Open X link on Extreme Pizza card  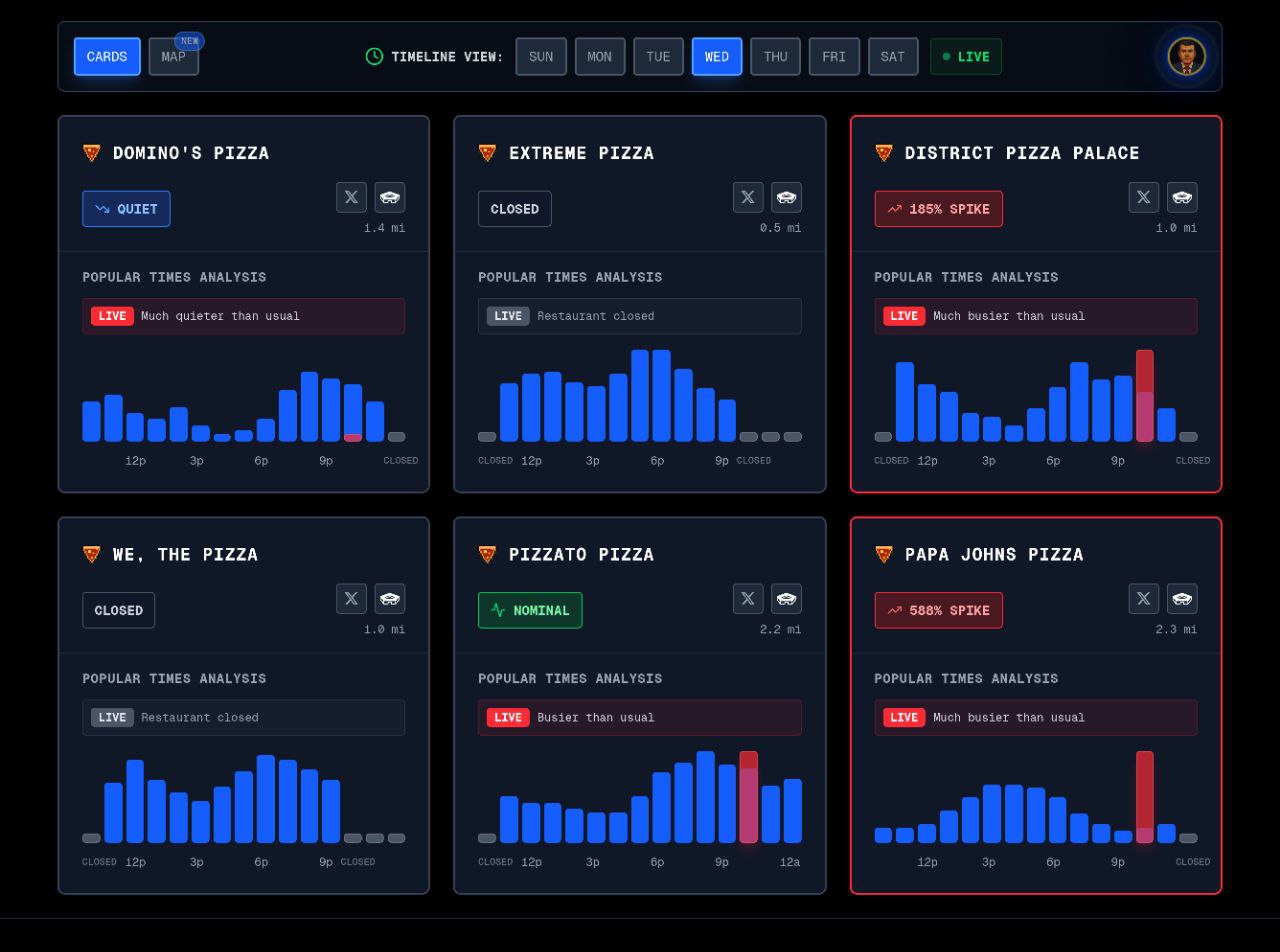[x=748, y=197]
